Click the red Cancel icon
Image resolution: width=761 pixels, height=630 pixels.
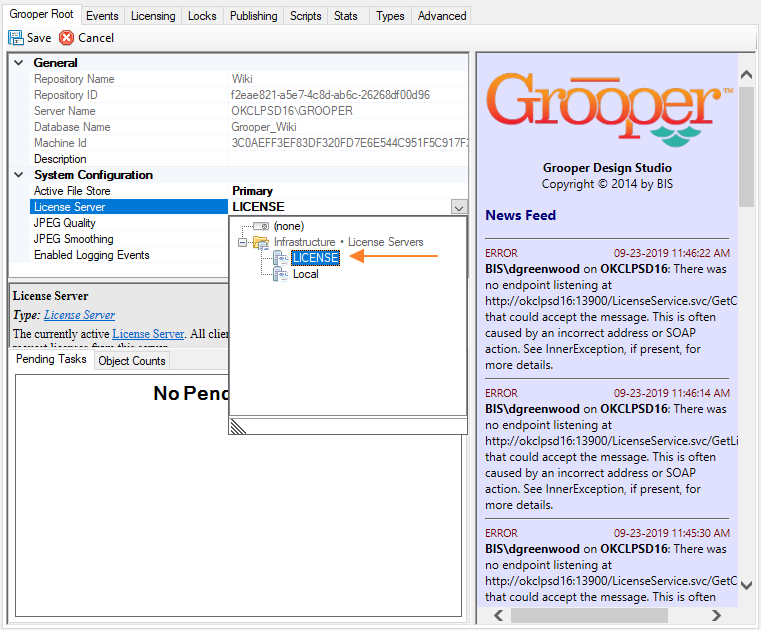coord(66,38)
